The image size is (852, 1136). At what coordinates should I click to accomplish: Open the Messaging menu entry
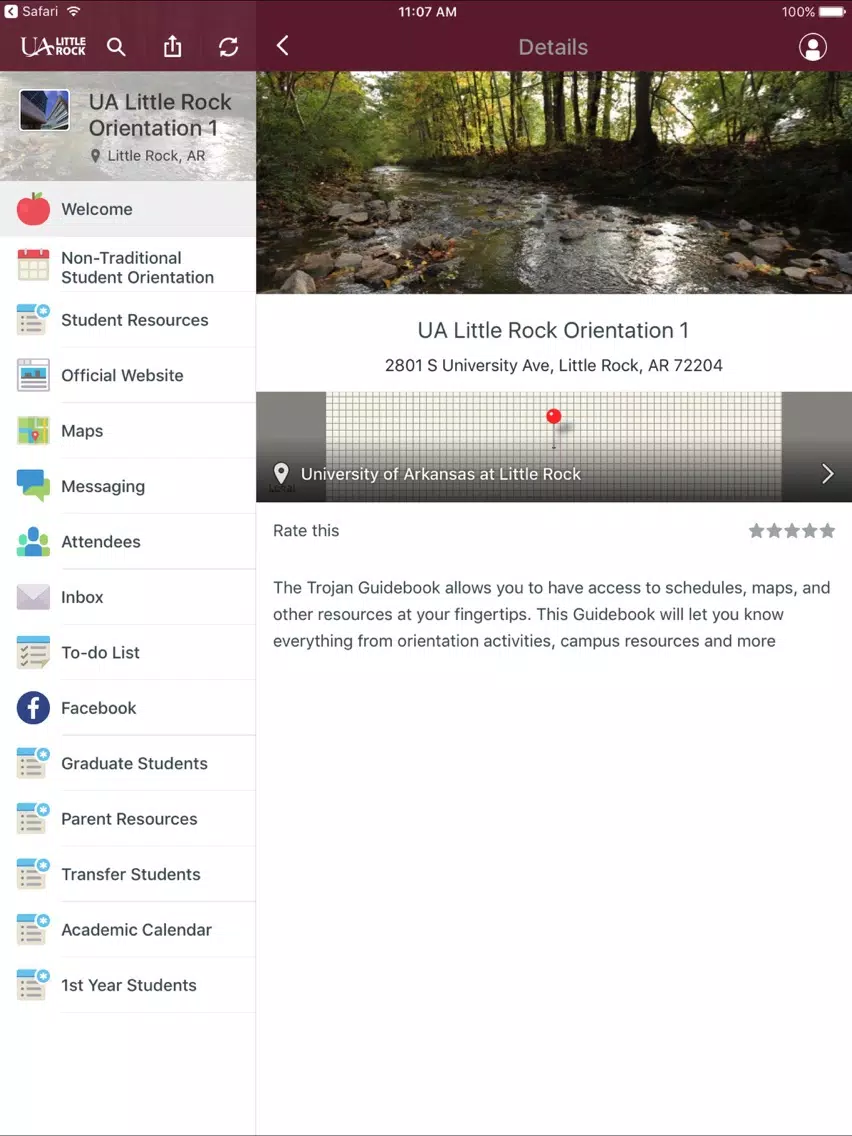tap(128, 486)
